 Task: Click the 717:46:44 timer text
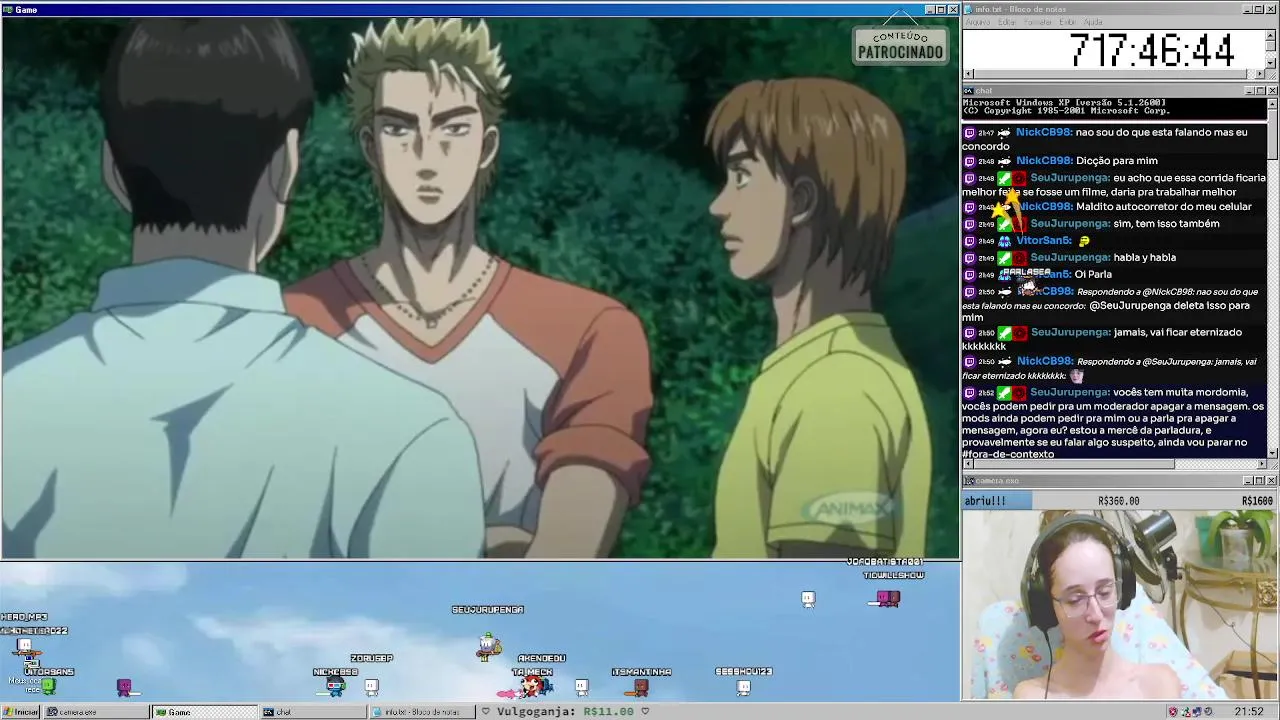[x=1152, y=50]
